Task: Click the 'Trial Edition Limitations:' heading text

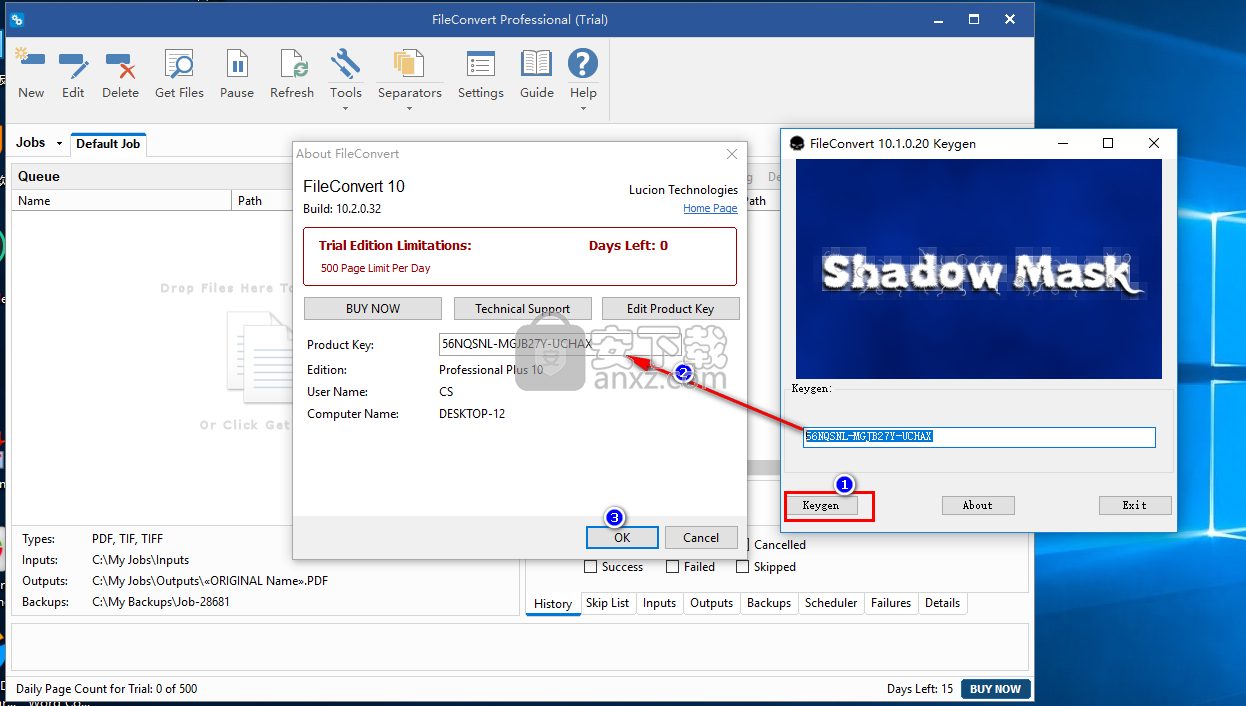Action: [395, 245]
